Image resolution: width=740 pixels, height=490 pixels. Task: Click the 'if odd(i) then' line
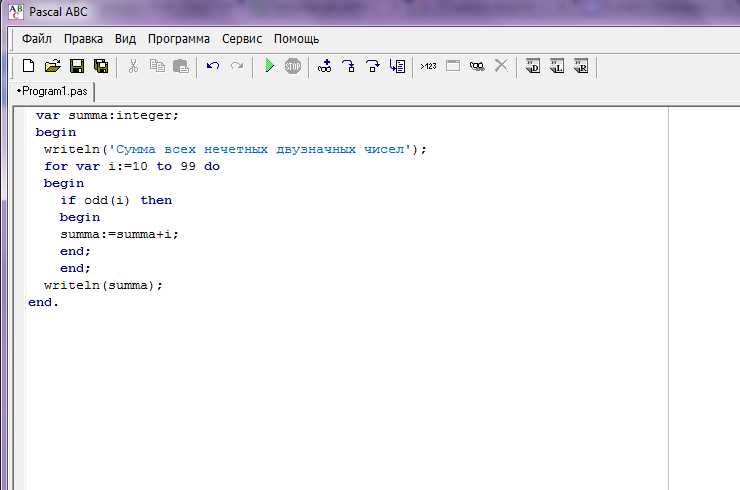tap(116, 200)
